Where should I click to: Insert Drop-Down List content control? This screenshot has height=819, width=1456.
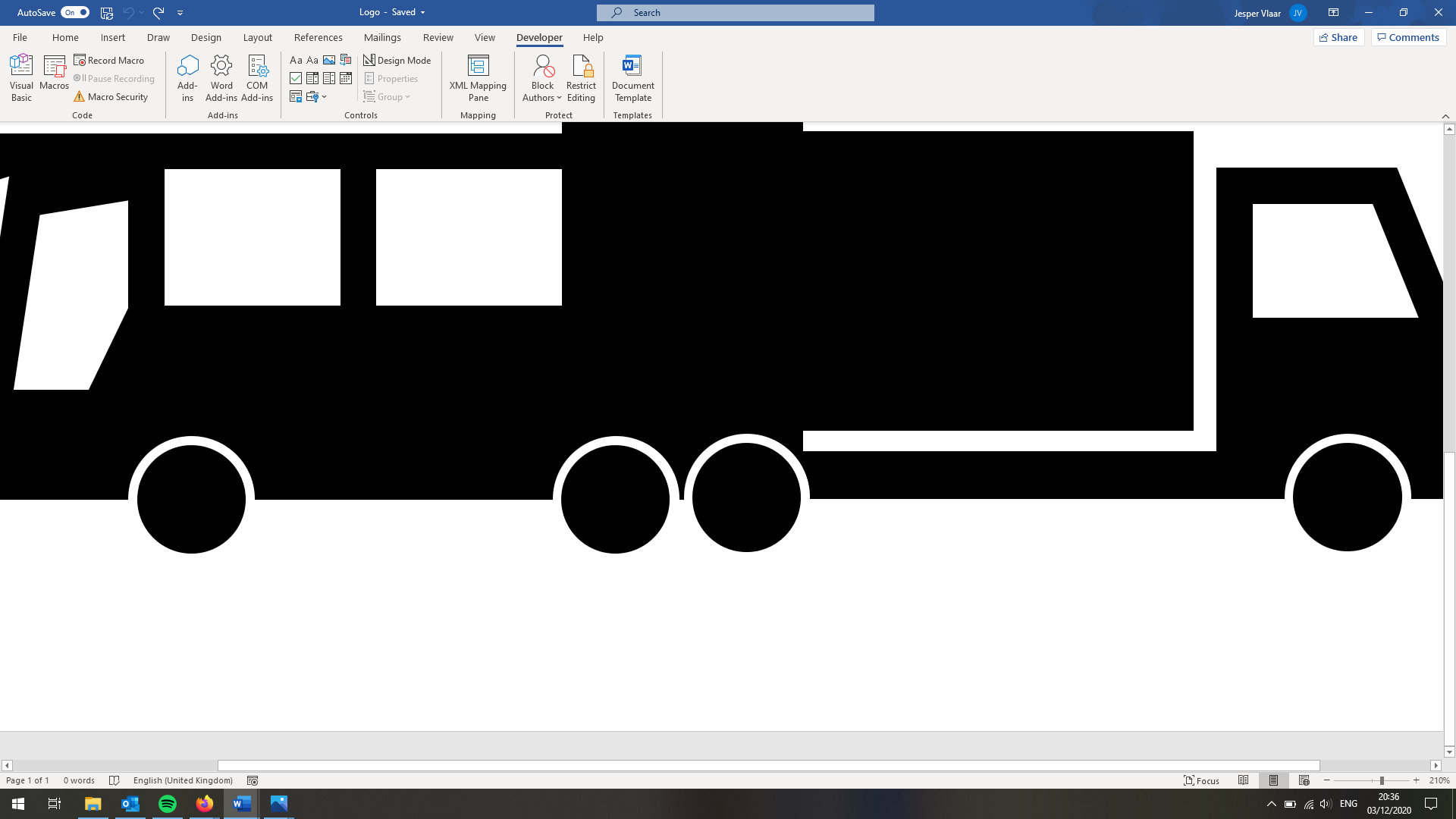click(329, 78)
